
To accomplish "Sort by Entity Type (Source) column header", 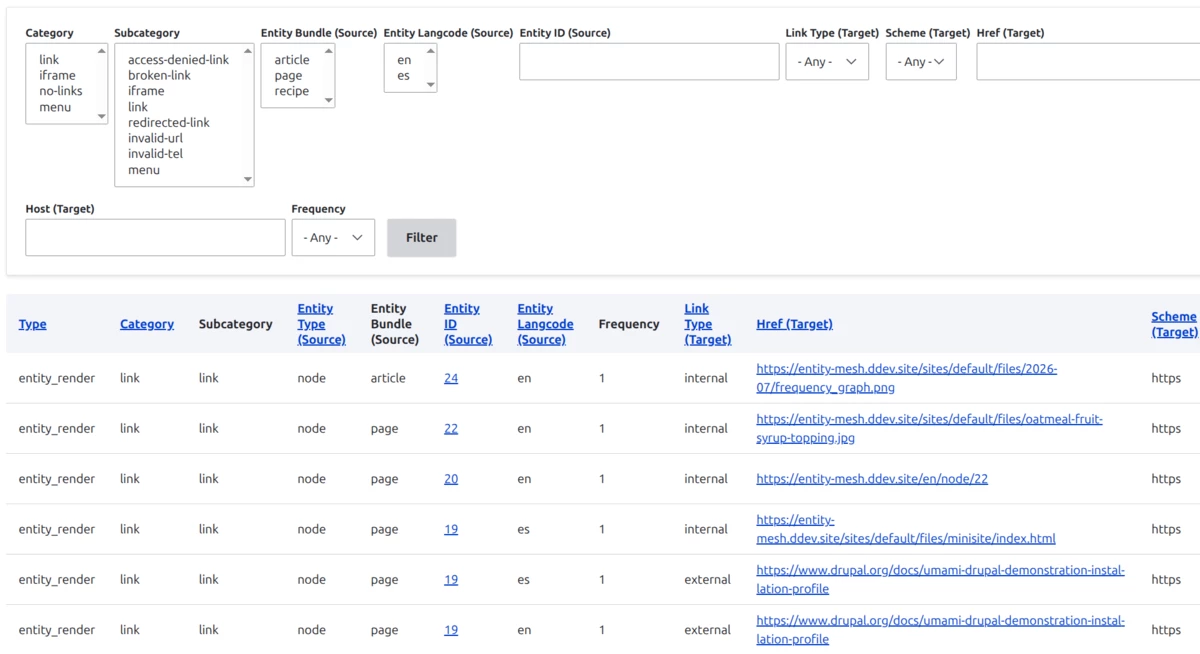I will tap(321, 324).
